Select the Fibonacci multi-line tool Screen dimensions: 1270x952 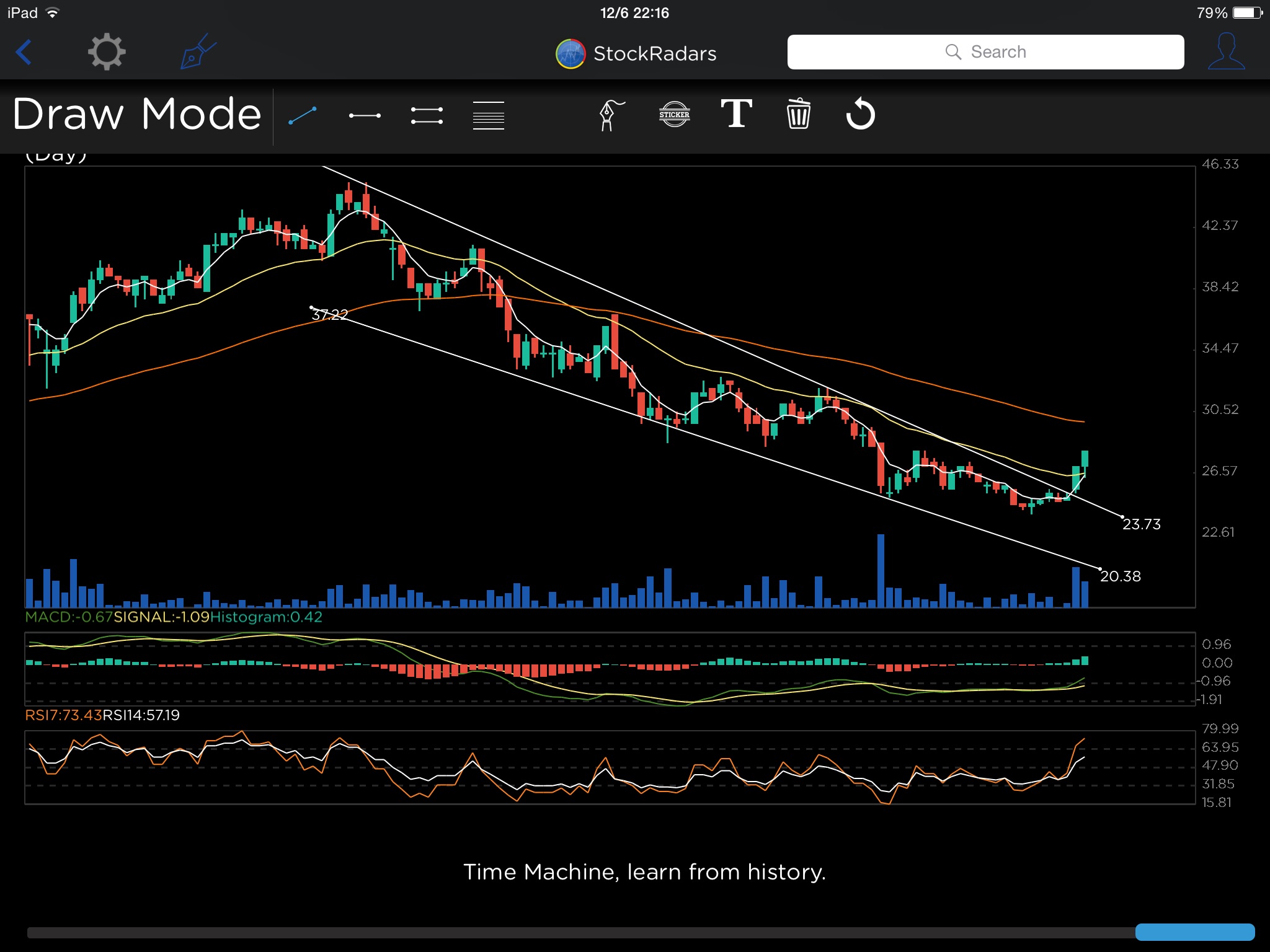tap(489, 115)
